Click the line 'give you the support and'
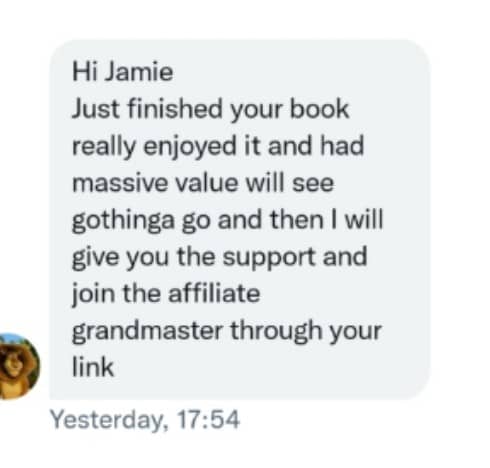 (x=219, y=258)
